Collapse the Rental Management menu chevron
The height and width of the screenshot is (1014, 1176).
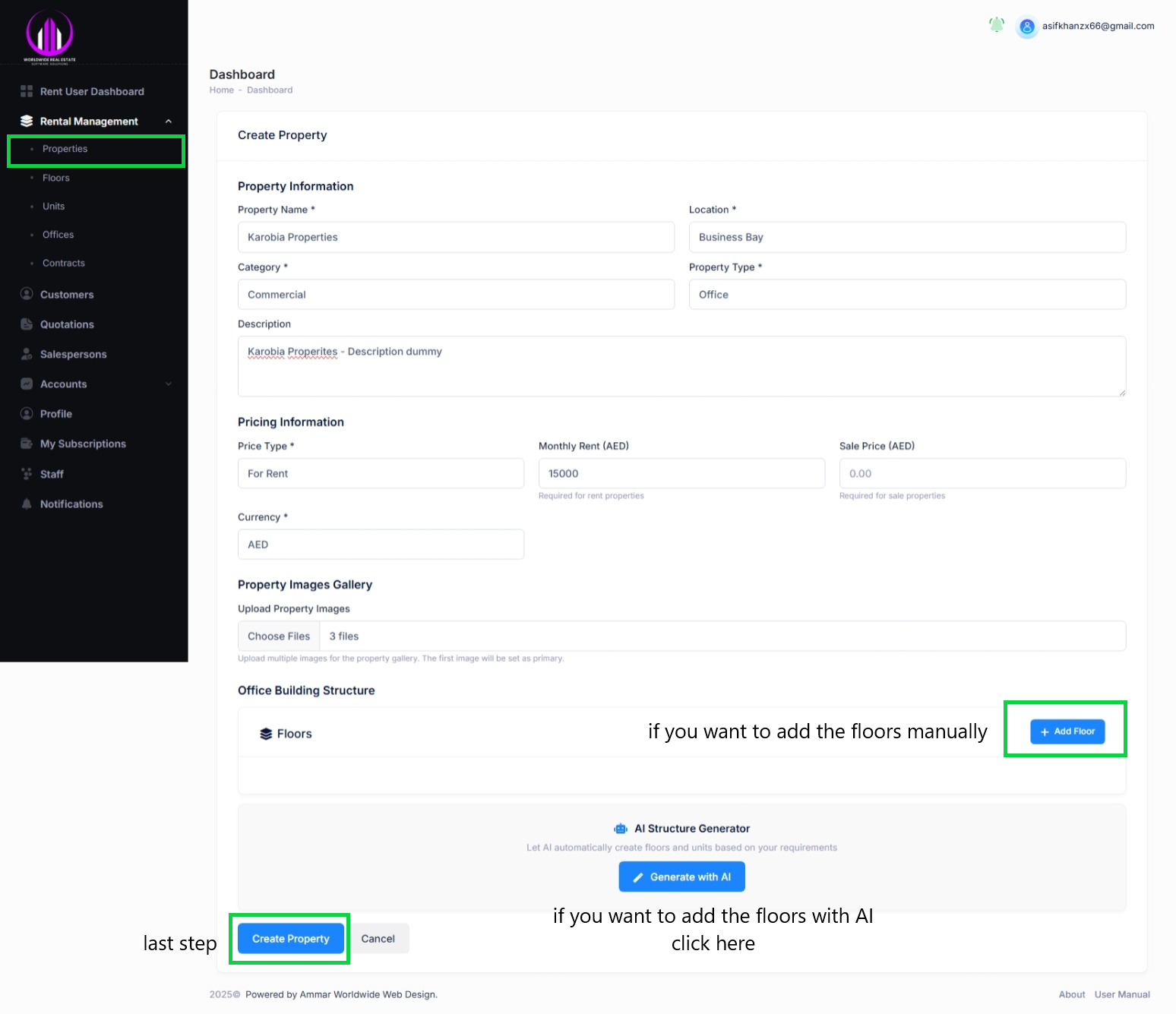169,122
